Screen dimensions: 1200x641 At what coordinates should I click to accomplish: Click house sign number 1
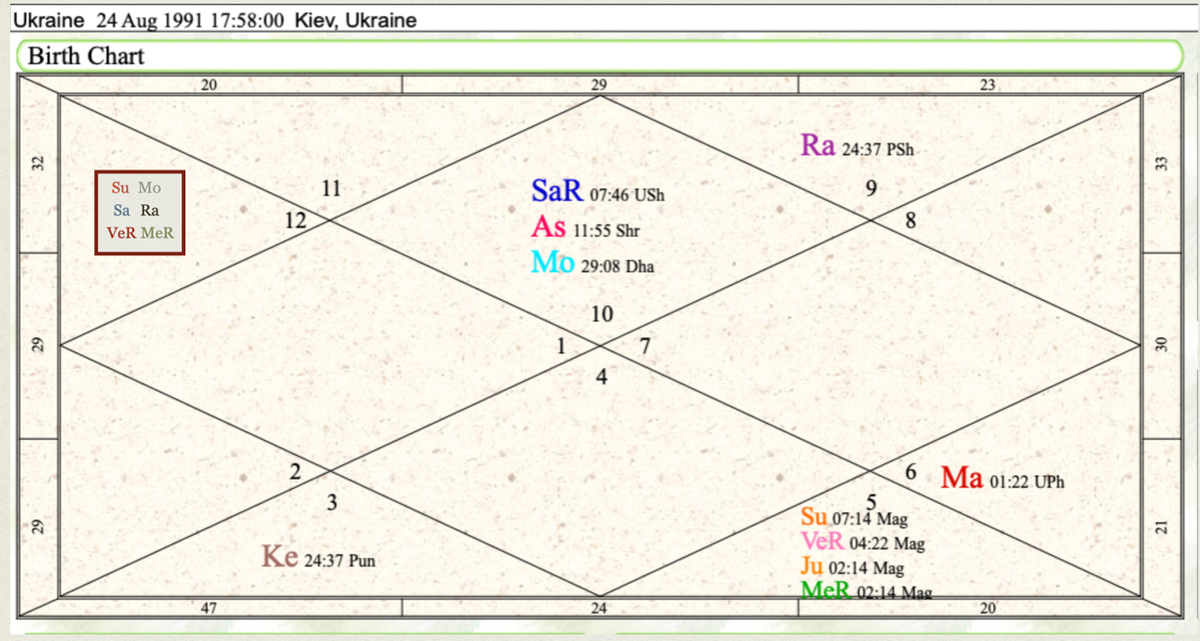point(561,347)
